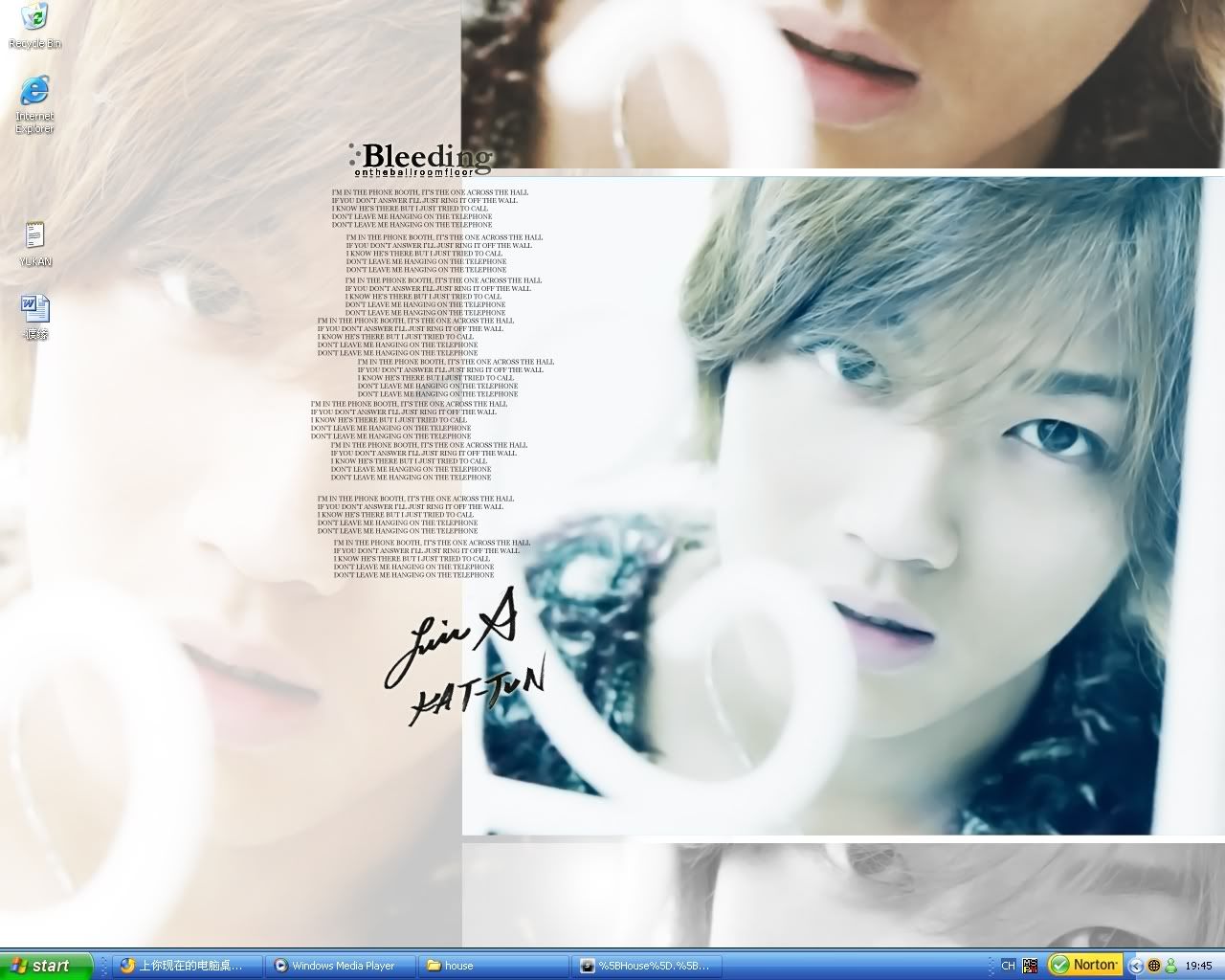Open the house folder taskbar button
Image resolution: width=1225 pixels, height=980 pixels.
tap(494, 966)
